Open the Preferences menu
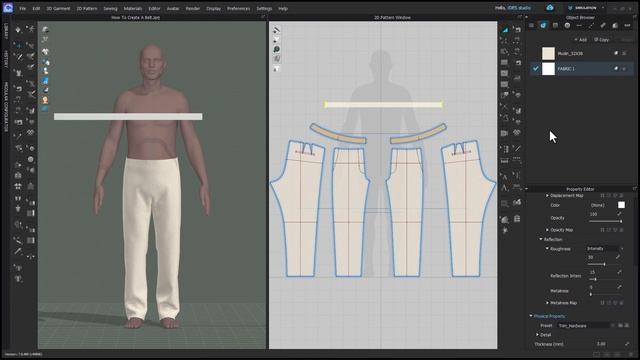This screenshot has width=640, height=360. 238,8
